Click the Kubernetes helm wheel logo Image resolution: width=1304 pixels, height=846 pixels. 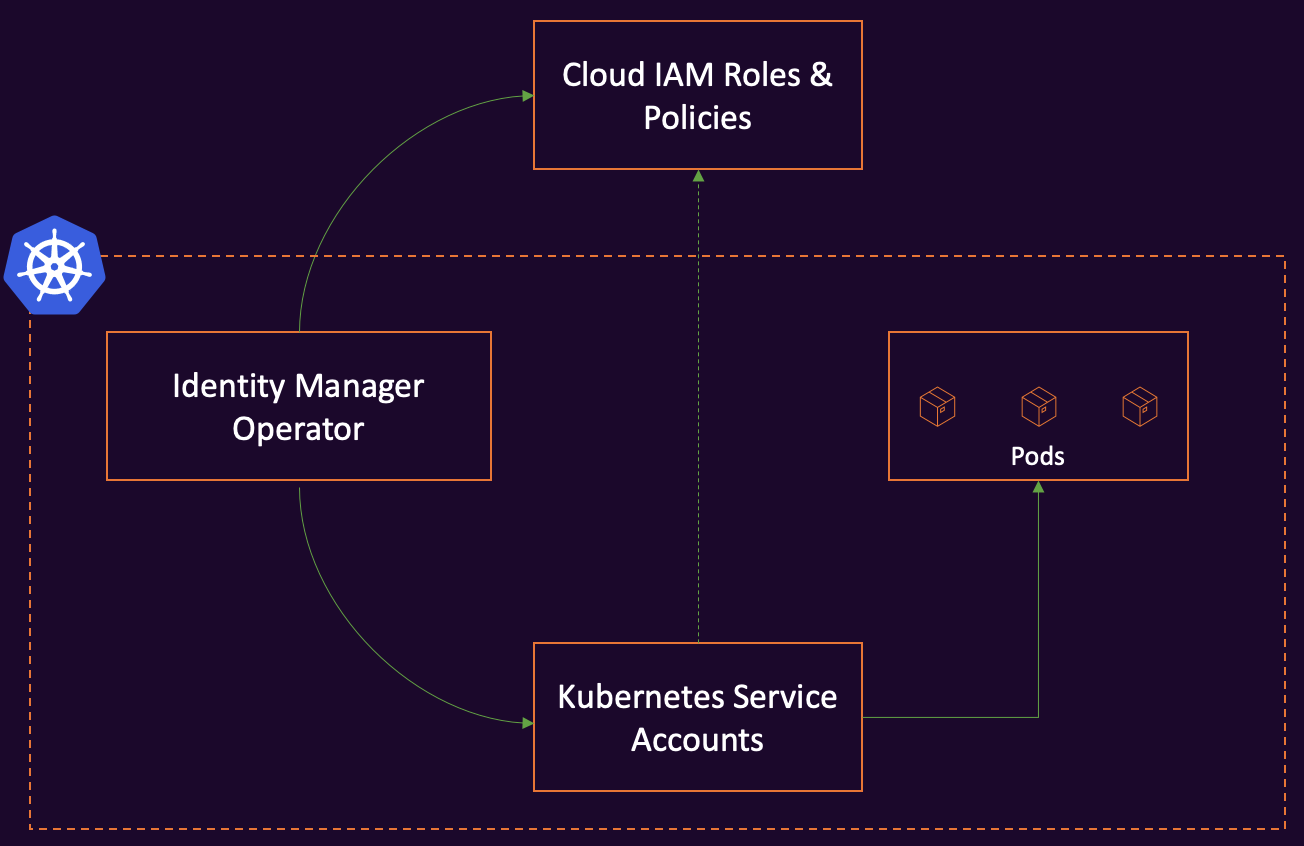click(54, 266)
